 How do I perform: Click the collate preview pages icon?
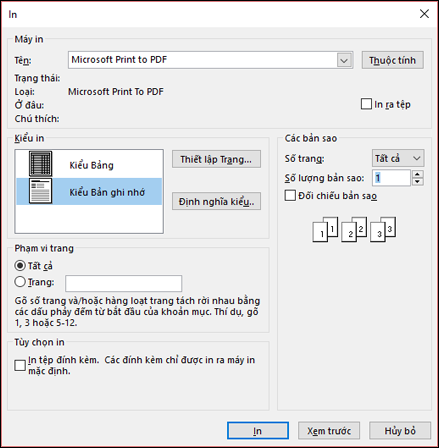tap(354, 229)
